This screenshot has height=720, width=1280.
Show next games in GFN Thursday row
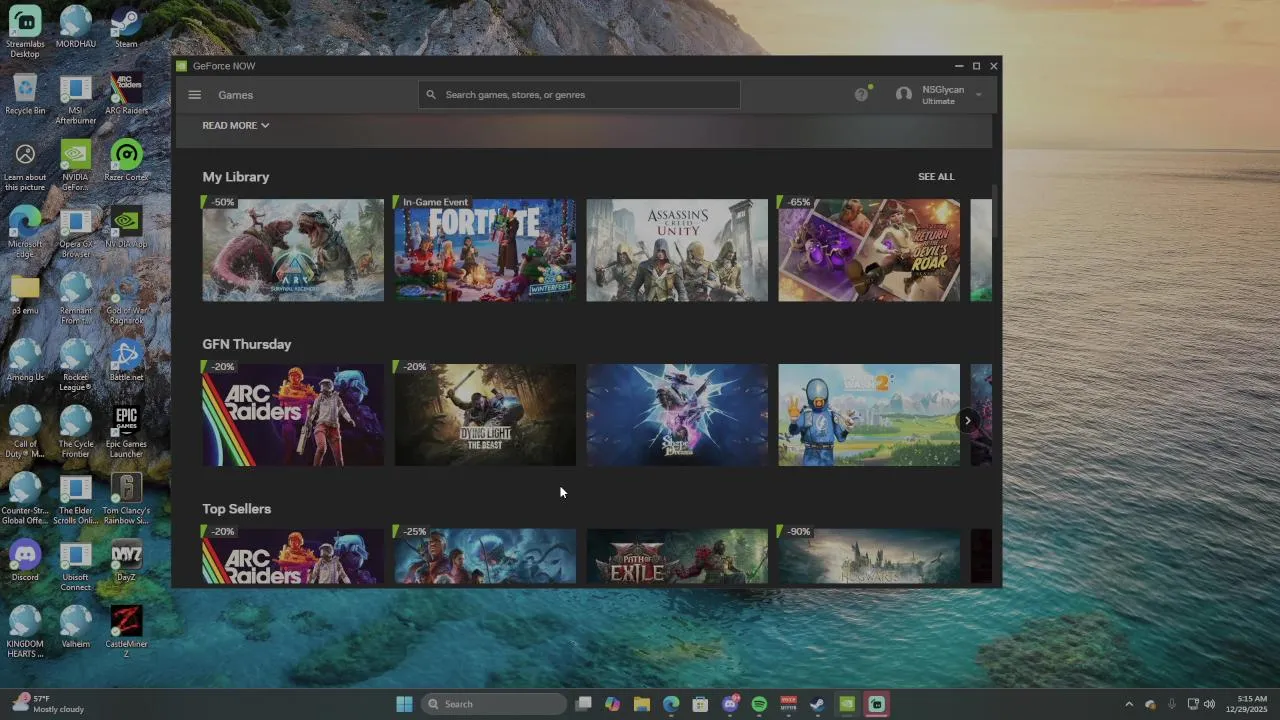click(967, 421)
